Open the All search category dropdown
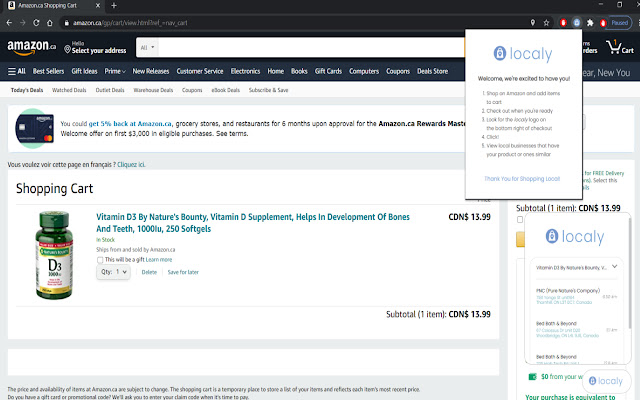The image size is (640, 400). click(147, 48)
